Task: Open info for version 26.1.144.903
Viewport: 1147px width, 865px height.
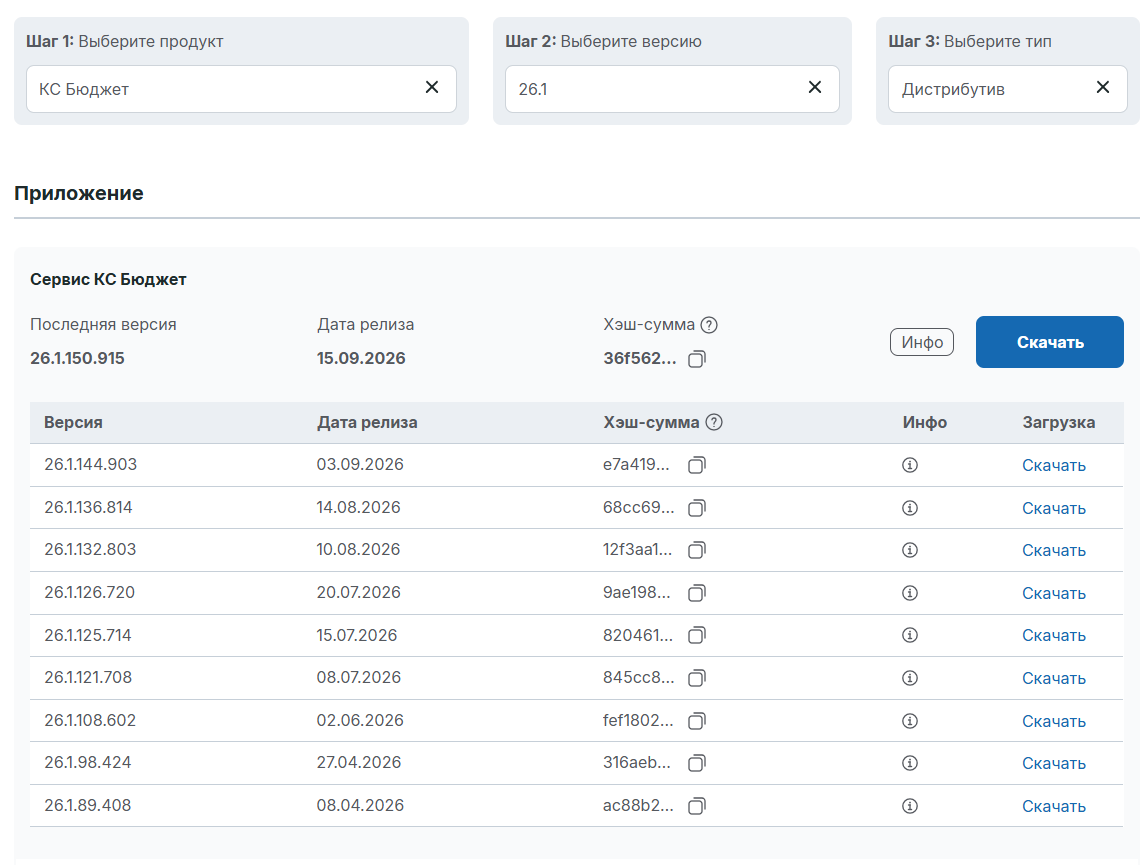Action: [x=910, y=465]
